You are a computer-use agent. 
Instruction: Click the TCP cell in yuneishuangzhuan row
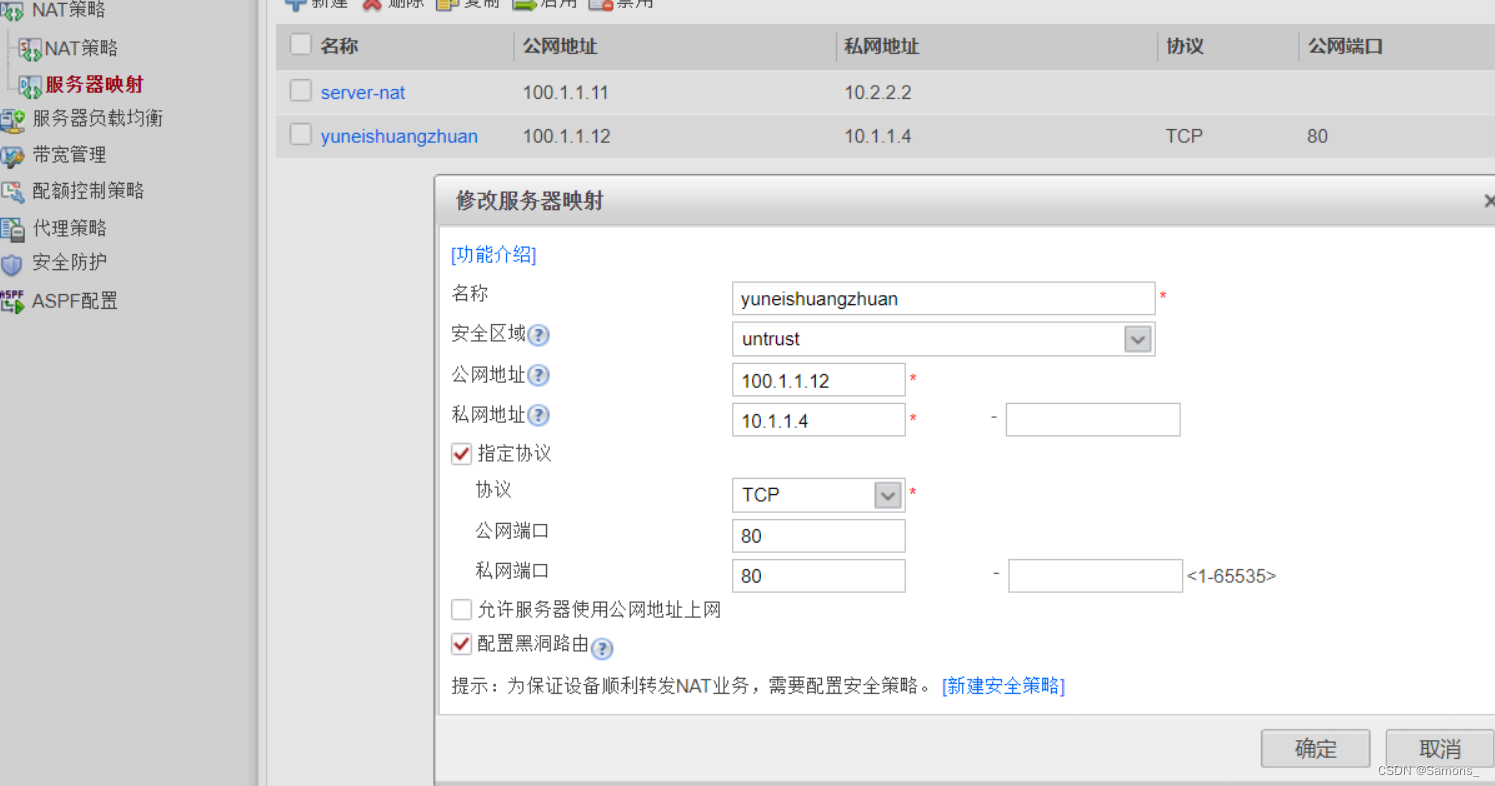pos(1184,136)
